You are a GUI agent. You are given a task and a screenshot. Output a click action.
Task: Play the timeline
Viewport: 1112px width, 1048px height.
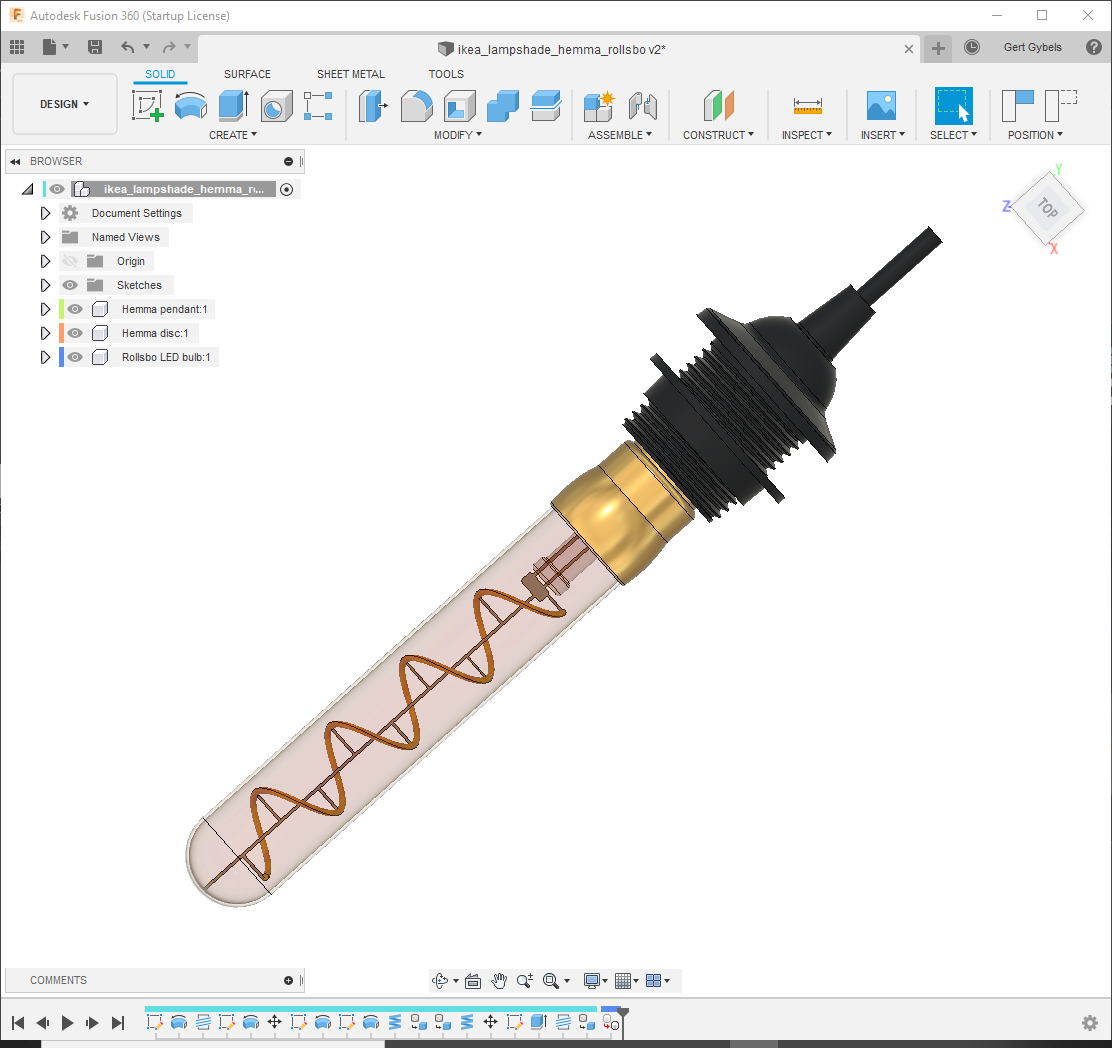67,1022
